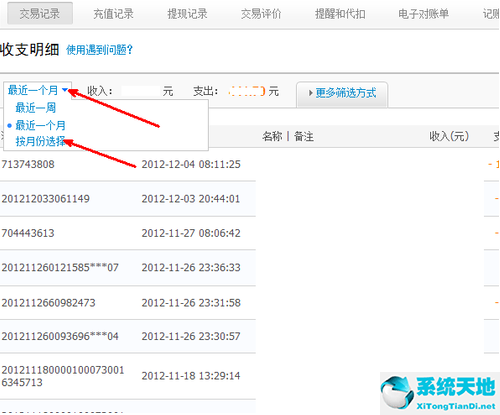Click transaction number 201211260093696***04
Screen dimensions: 500x415
60,336
